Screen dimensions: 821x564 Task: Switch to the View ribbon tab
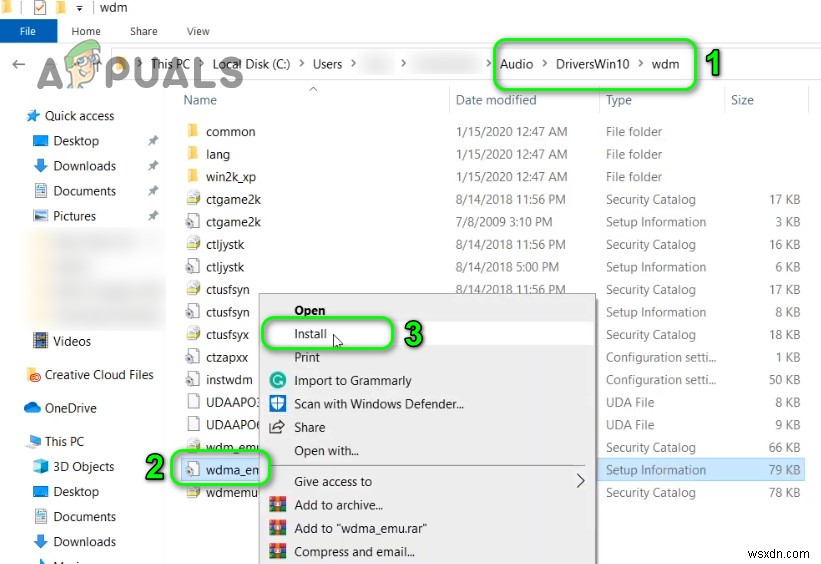pyautogui.click(x=198, y=31)
